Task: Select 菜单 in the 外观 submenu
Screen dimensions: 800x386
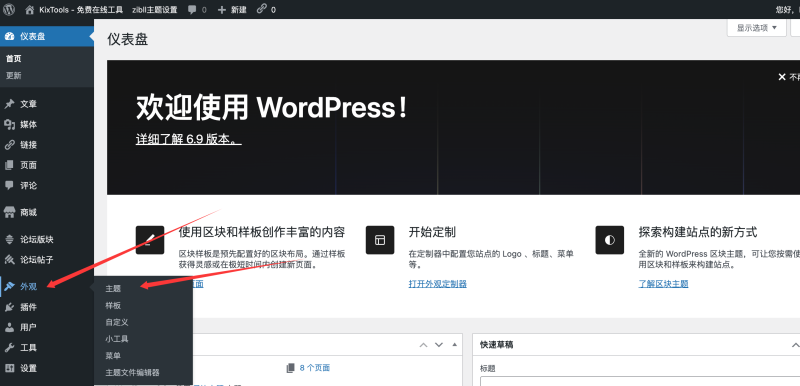Action: tap(113, 355)
